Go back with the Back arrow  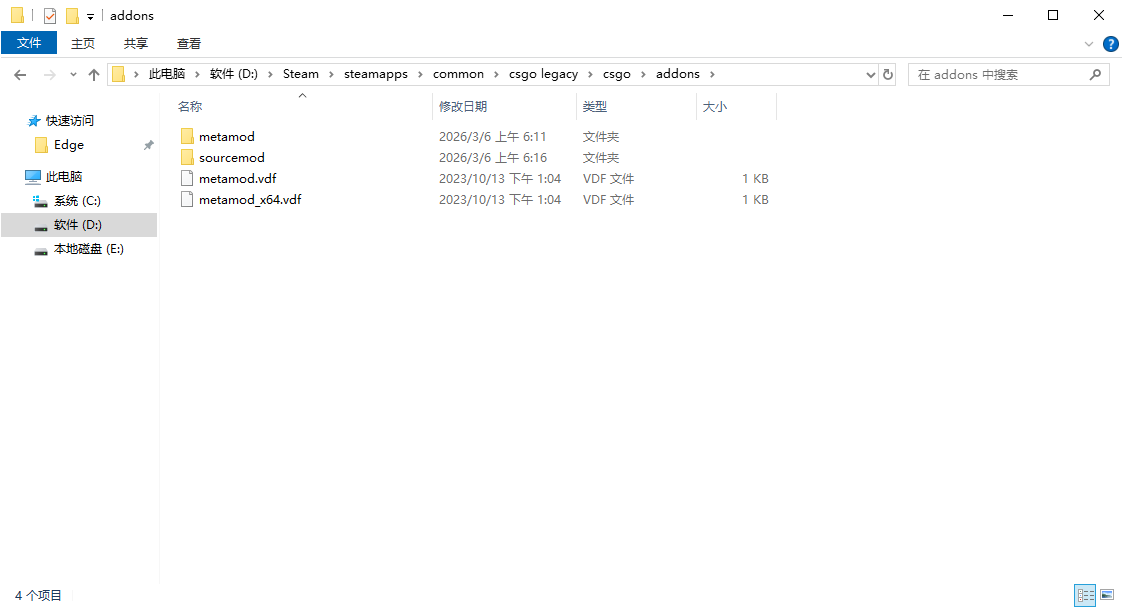tap(20, 74)
